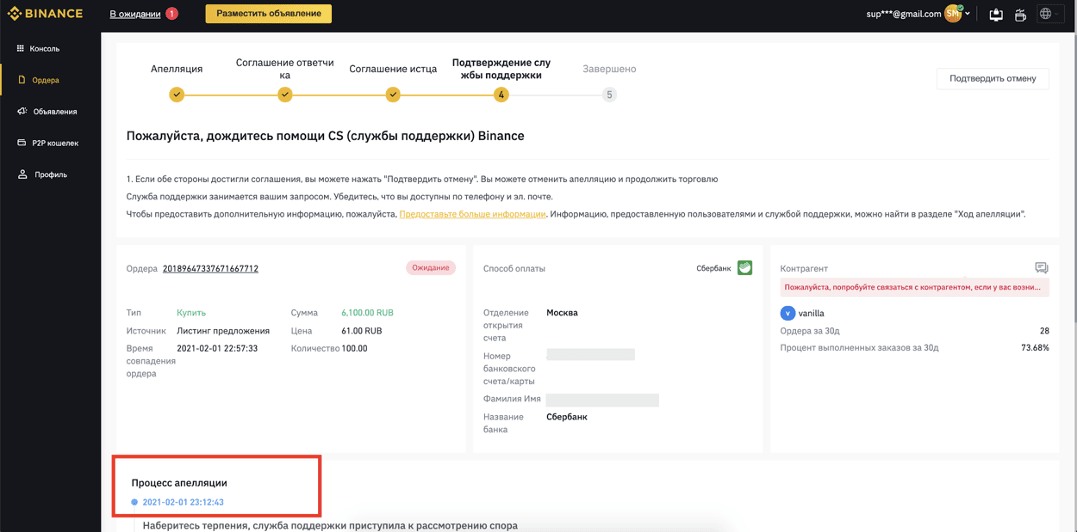The height and width of the screenshot is (532, 1078).
Task: Click the Соглашение ответчика step checkmark
Action: (285, 95)
